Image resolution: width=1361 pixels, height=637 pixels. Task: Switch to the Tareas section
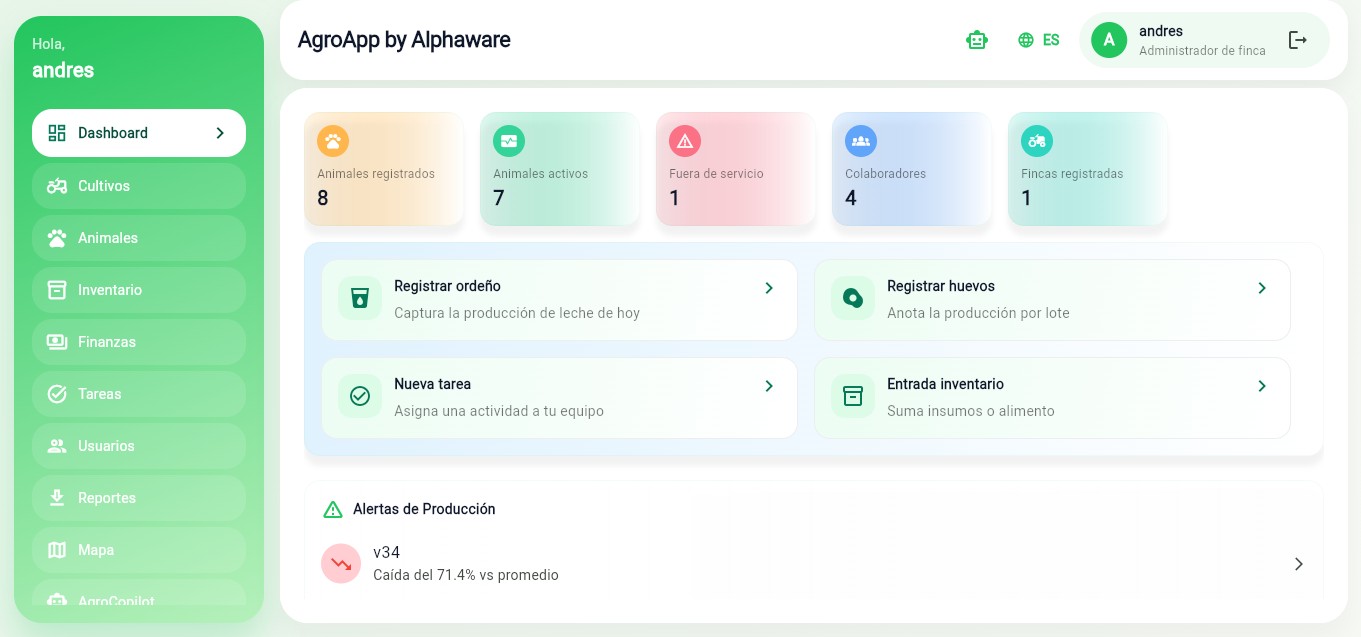click(100, 394)
